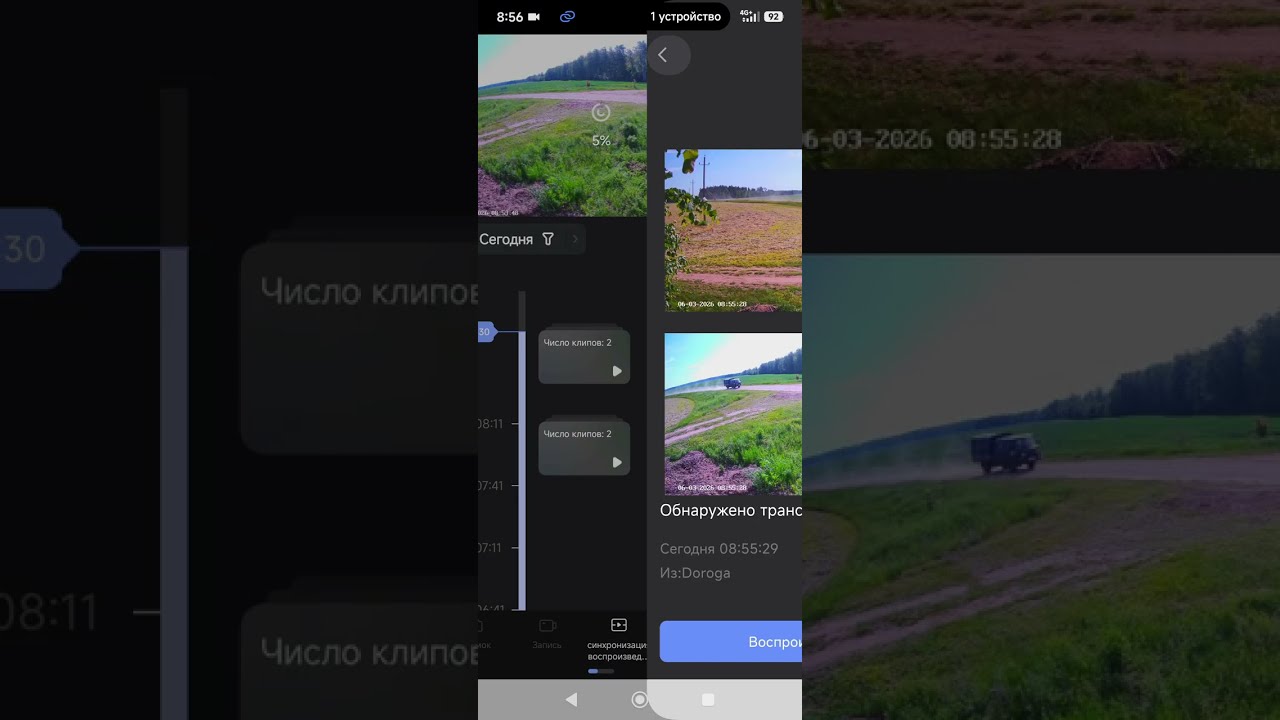
Task: Select the 08:11 time label on timeline
Action: point(490,424)
